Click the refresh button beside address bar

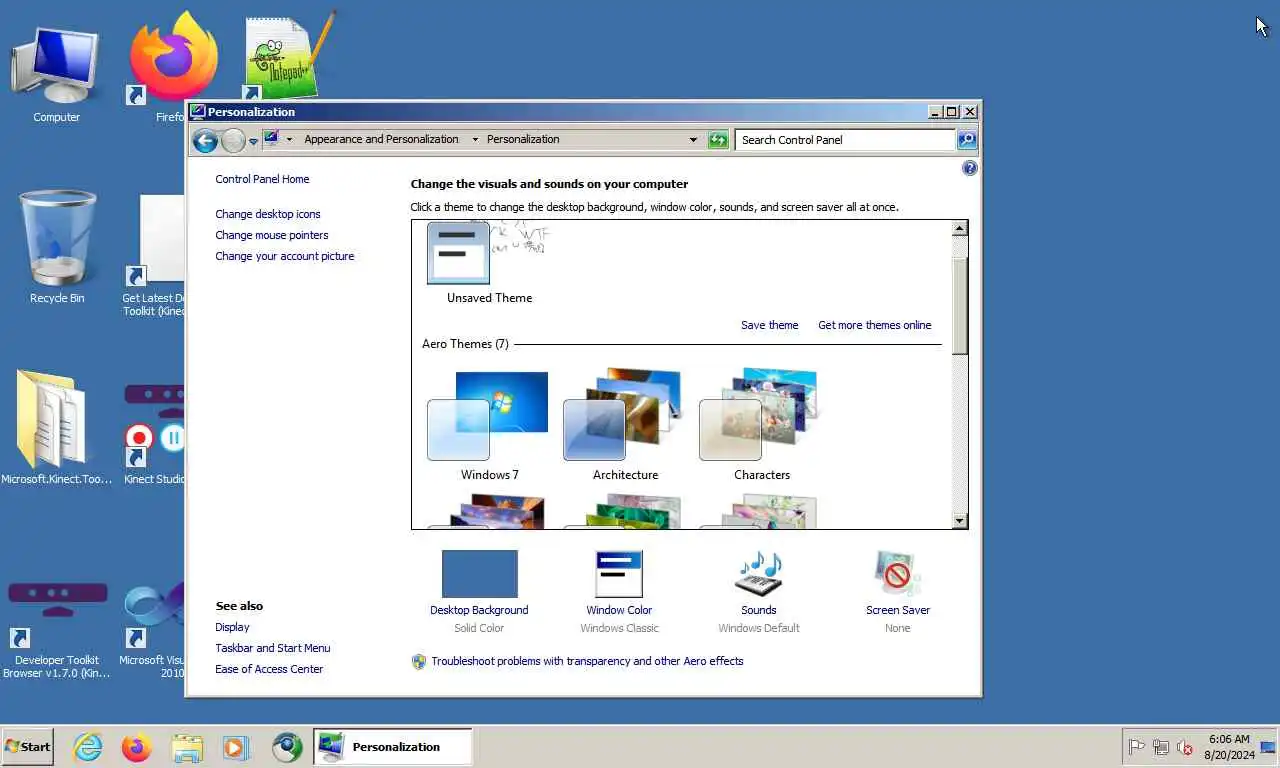718,140
